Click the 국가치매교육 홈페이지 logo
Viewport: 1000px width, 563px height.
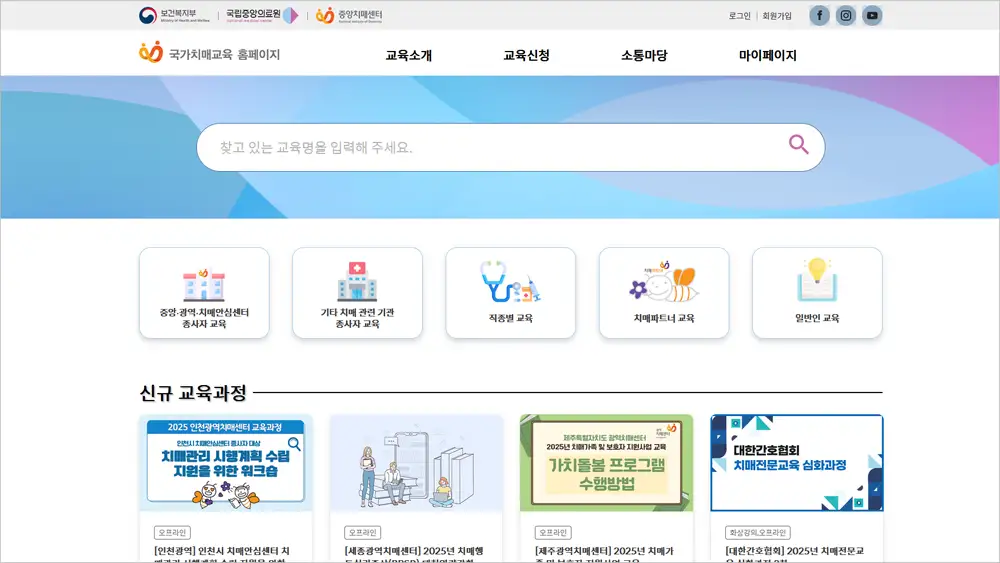click(210, 54)
